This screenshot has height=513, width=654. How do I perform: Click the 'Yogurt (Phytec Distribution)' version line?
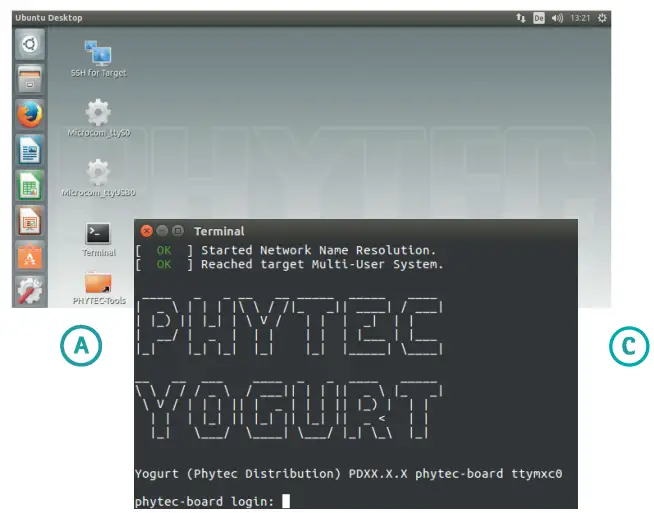pyautogui.click(x=349, y=474)
